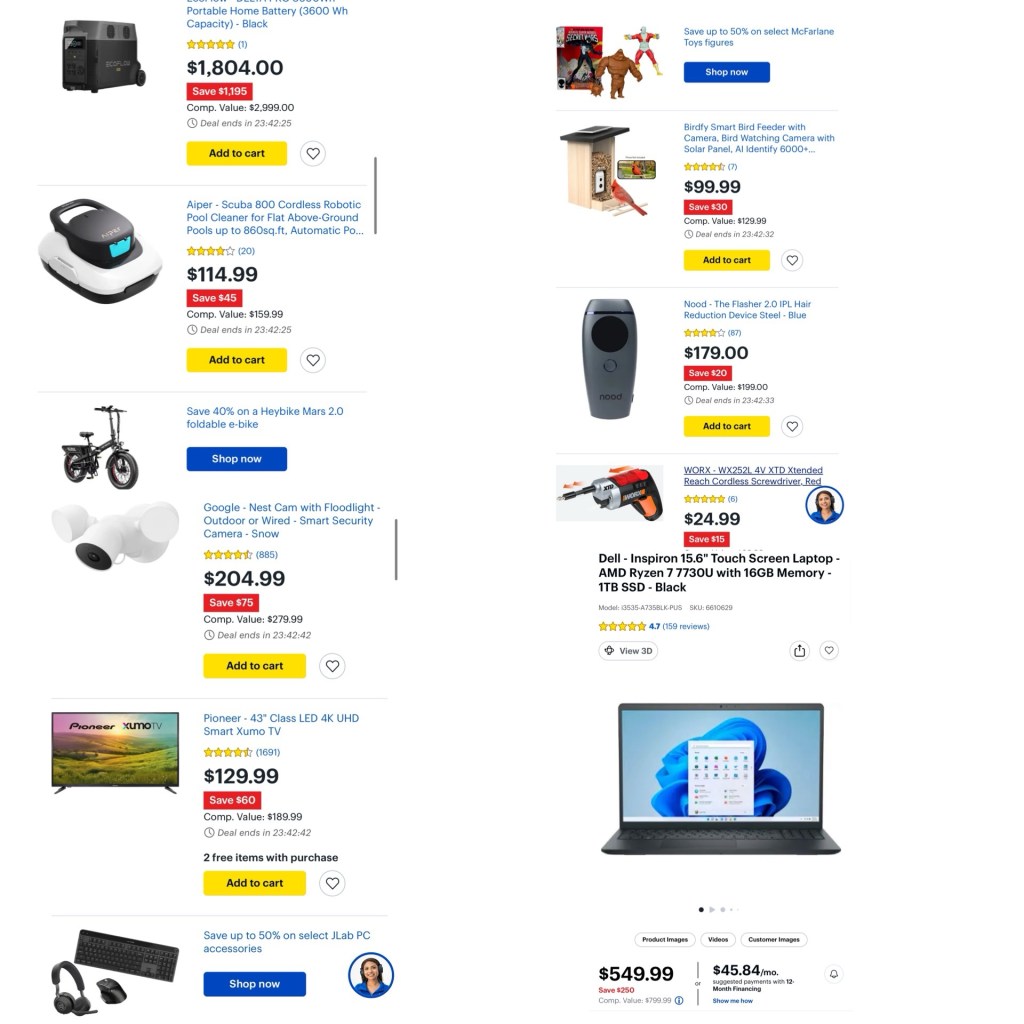The width and height of the screenshot is (1024, 1024).
Task: Switch to the Videos tab
Action: [718, 940]
